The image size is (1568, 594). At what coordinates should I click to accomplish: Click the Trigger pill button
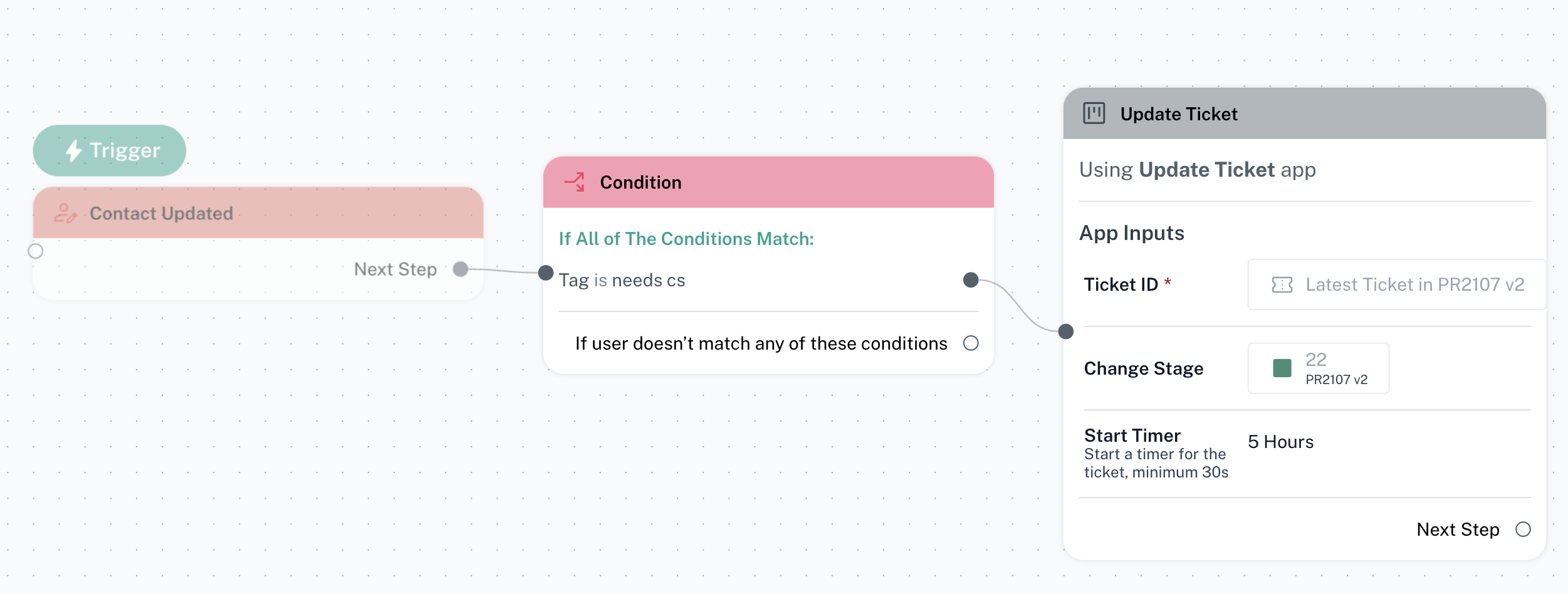coord(110,150)
